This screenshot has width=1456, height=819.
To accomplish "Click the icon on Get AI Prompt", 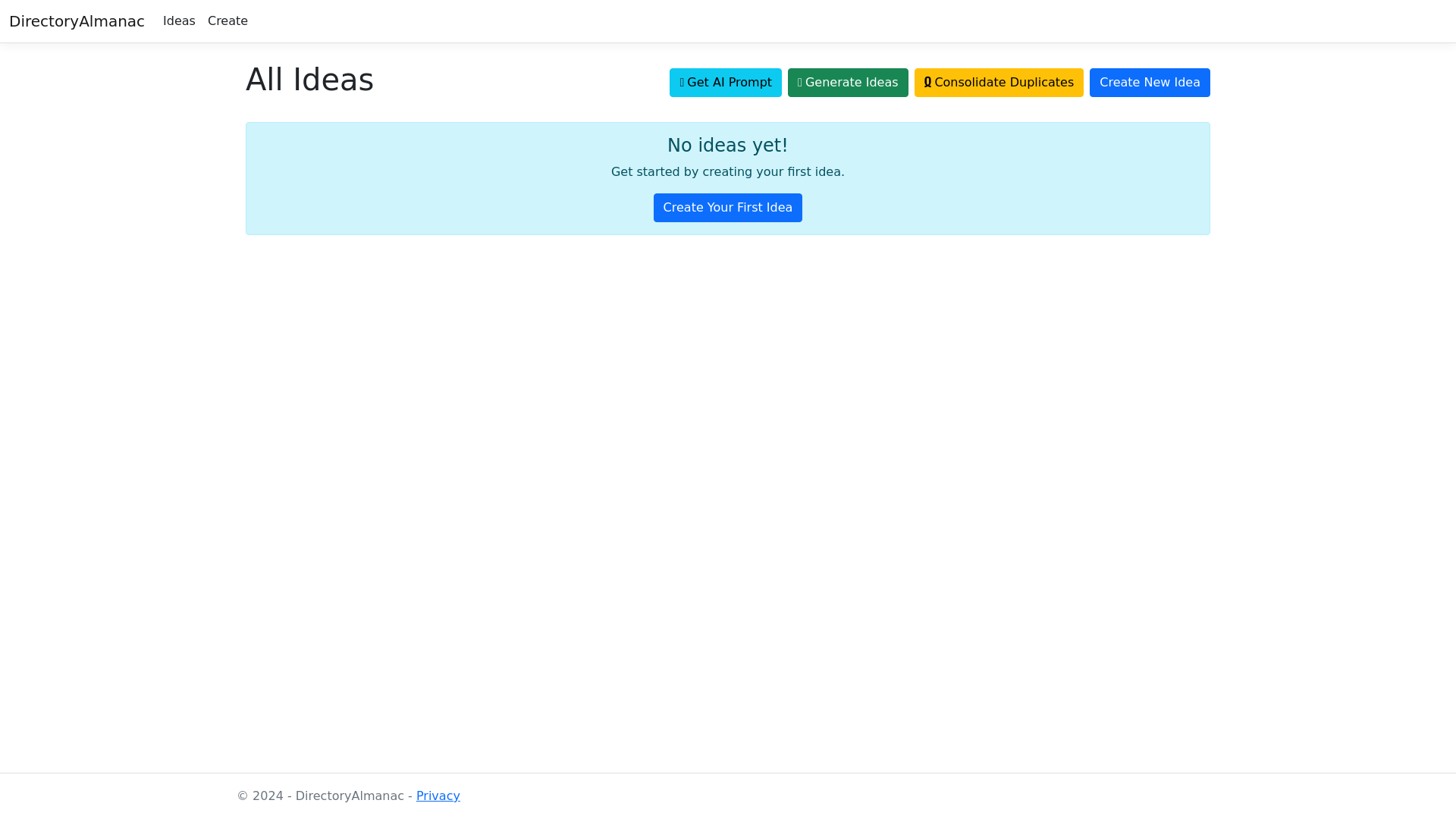I will [x=682, y=83].
